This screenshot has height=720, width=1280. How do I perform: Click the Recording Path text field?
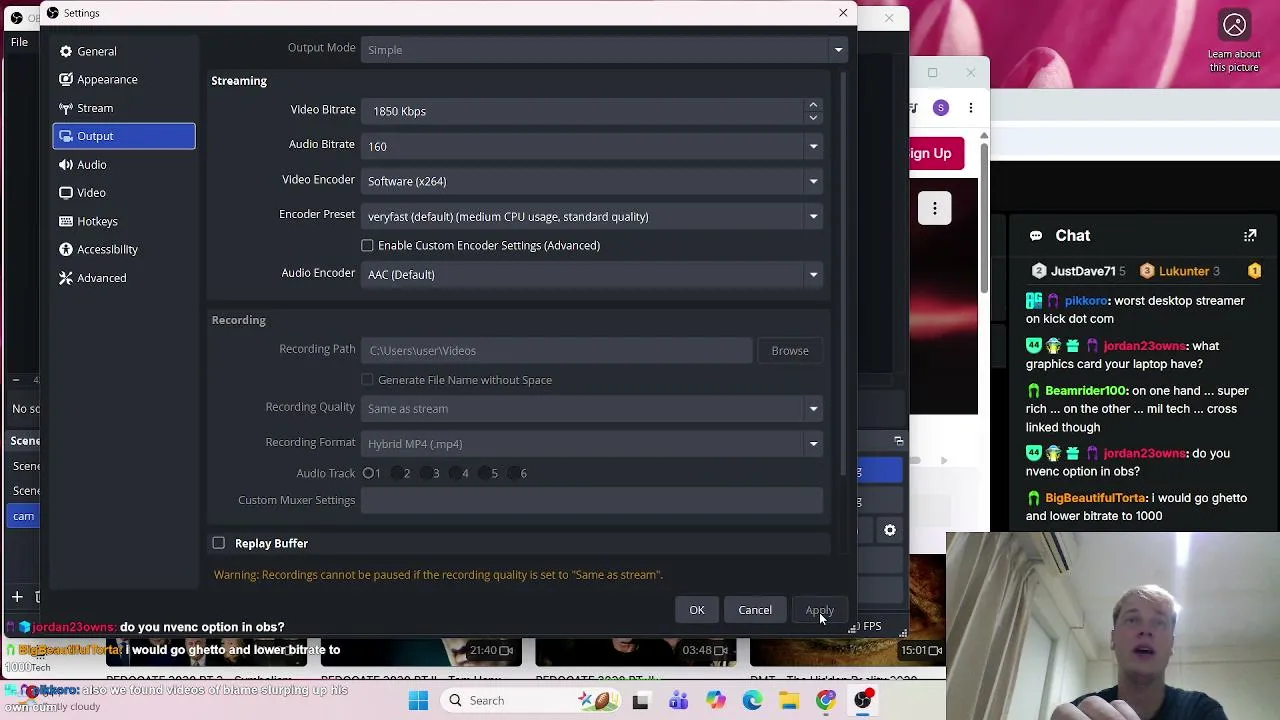pos(556,351)
